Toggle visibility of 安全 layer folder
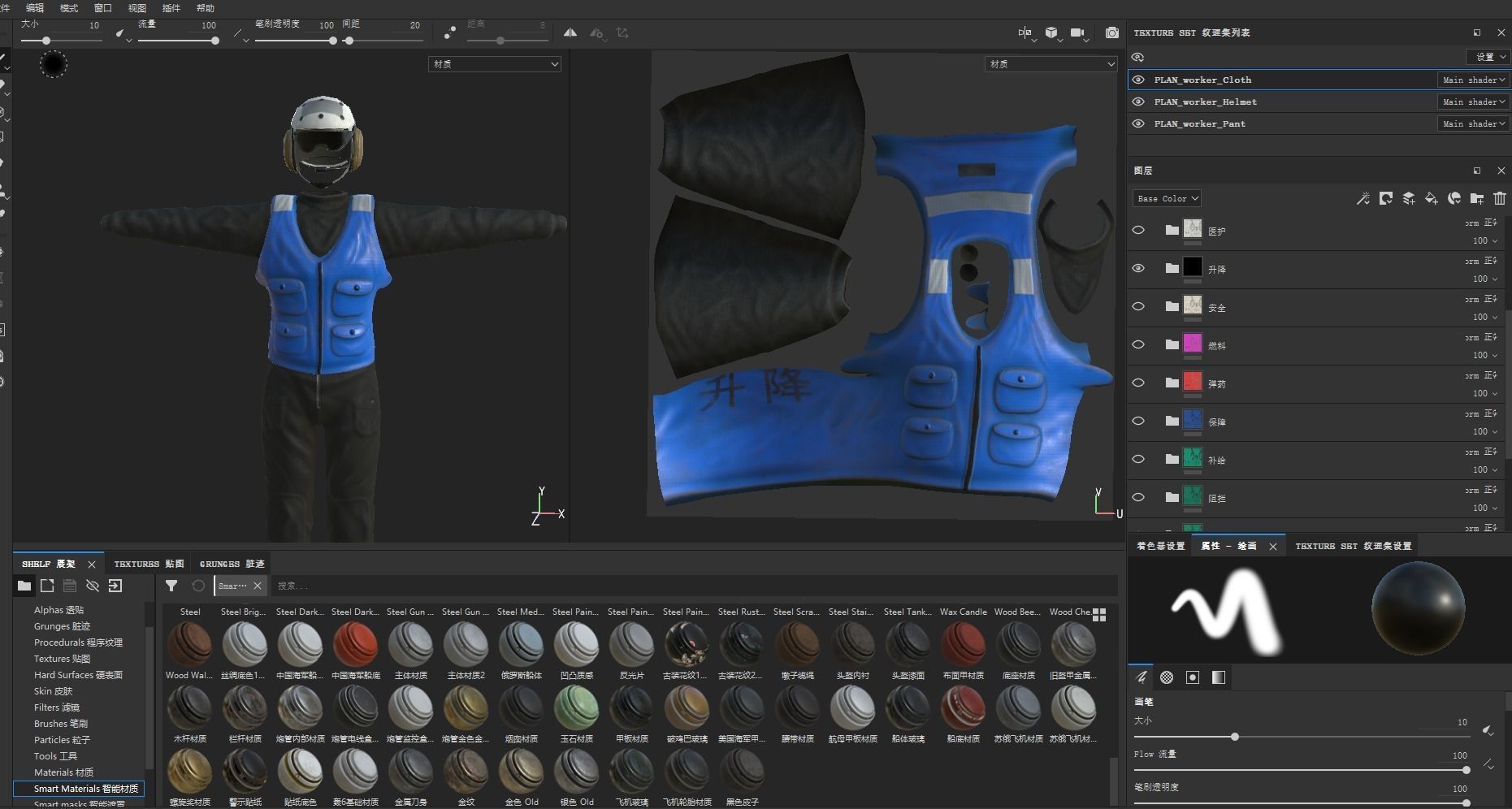The height and width of the screenshot is (809, 1512). point(1138,306)
